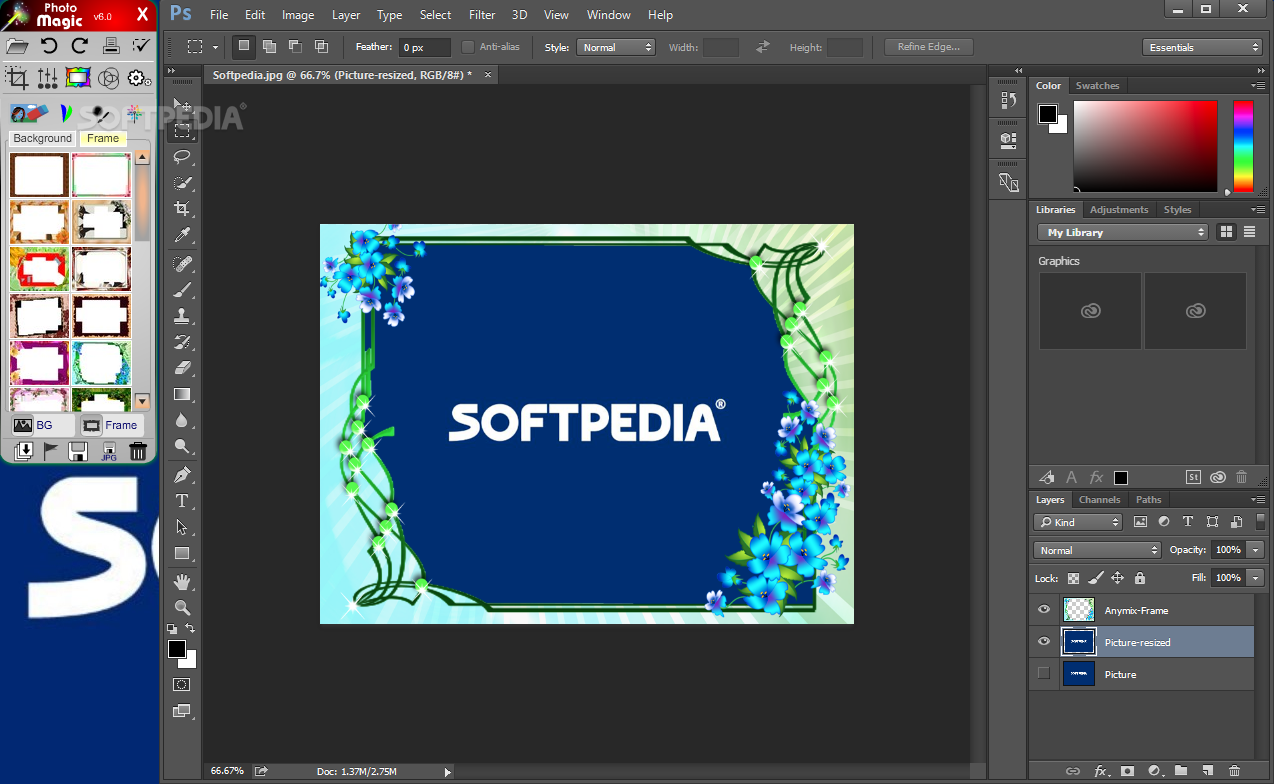Click the foreground color swatch in toolbox
The height and width of the screenshot is (784, 1274).
[x=177, y=649]
